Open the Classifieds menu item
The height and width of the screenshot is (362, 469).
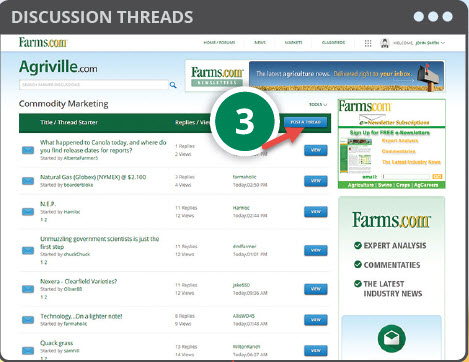pyautogui.click(x=333, y=43)
